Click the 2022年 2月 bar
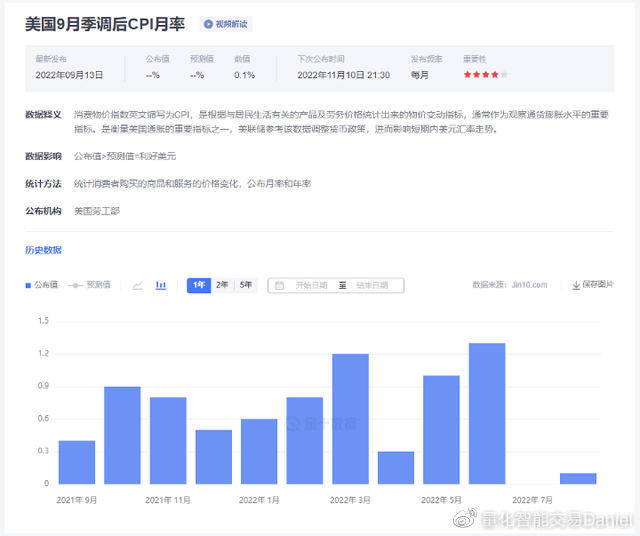The width and height of the screenshot is (640, 536). click(x=304, y=440)
